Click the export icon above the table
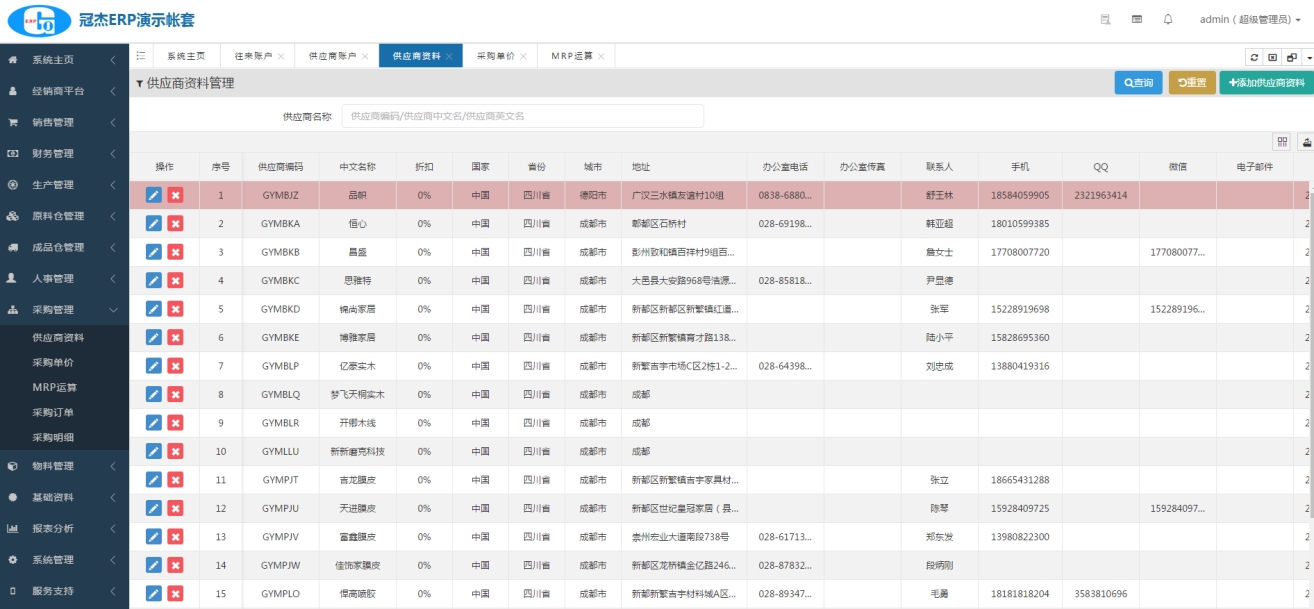Screen dimensions: 1314x609 click(1305, 142)
